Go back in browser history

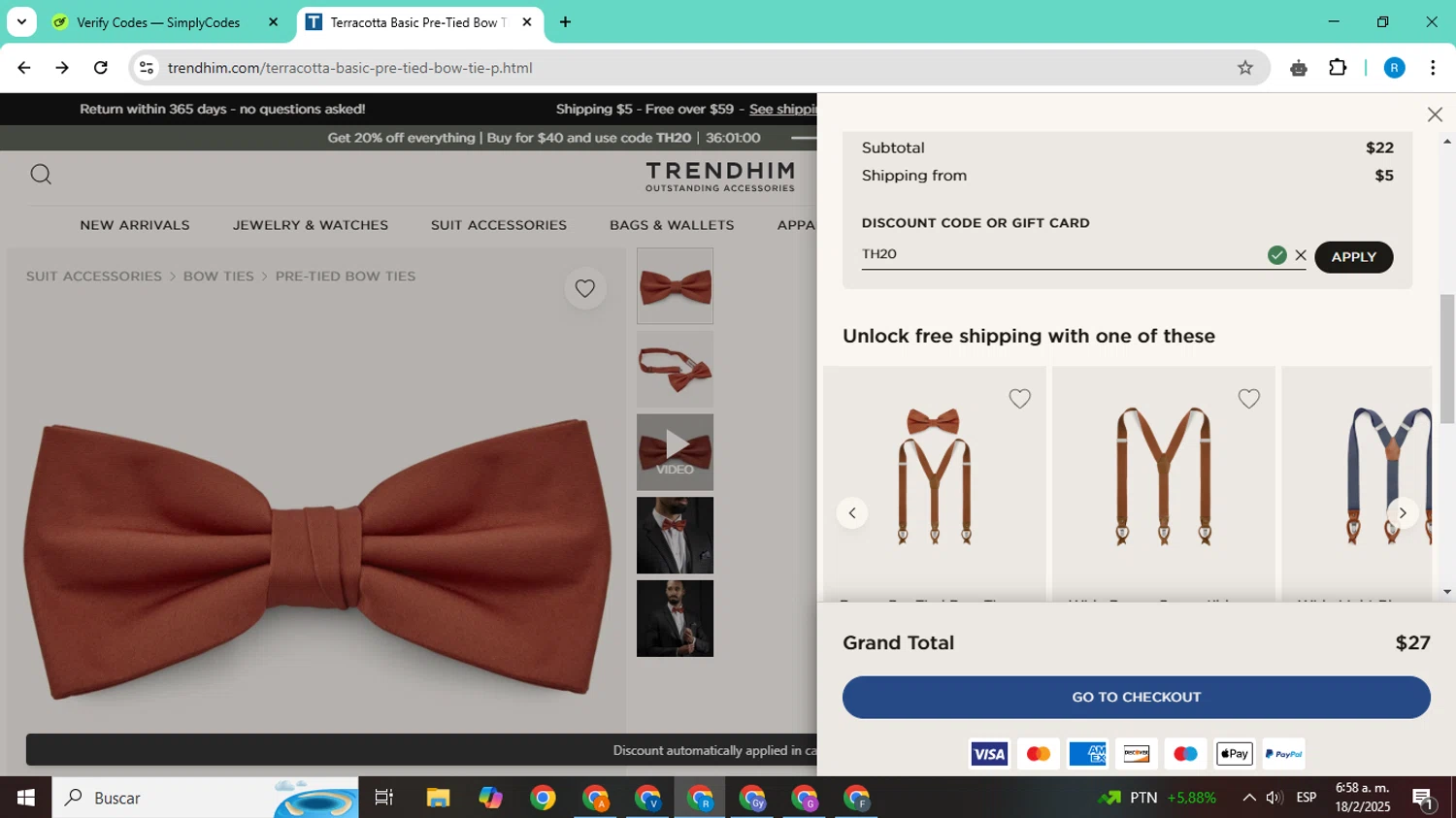pos(23,68)
